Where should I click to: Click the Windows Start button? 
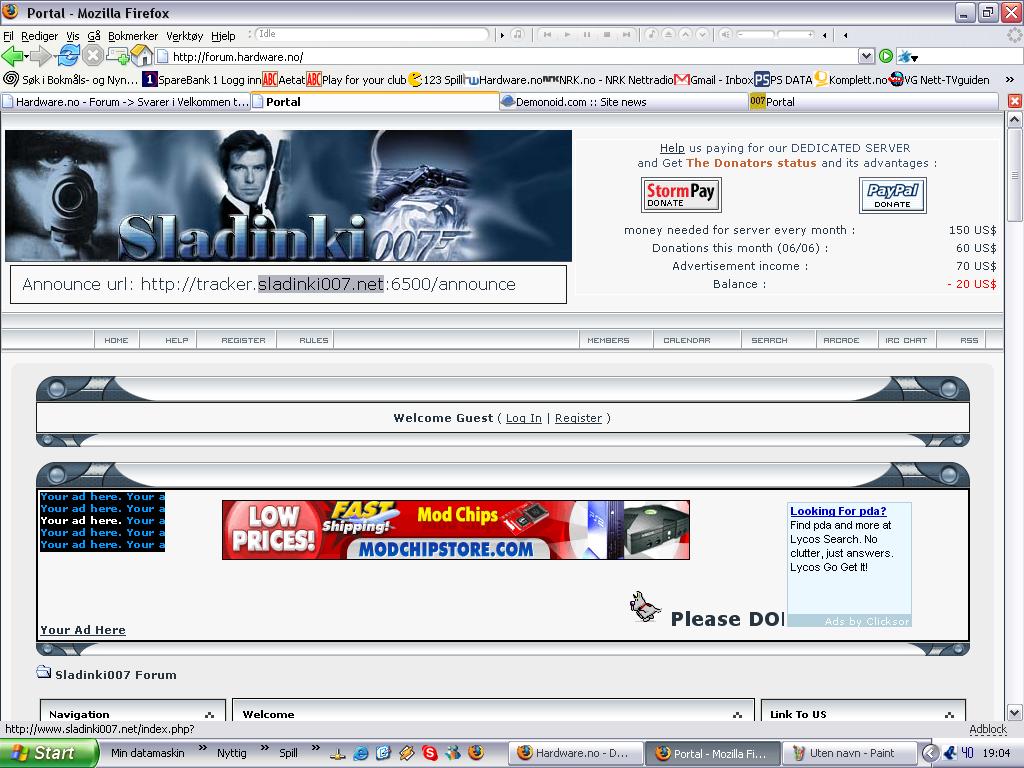[49, 753]
